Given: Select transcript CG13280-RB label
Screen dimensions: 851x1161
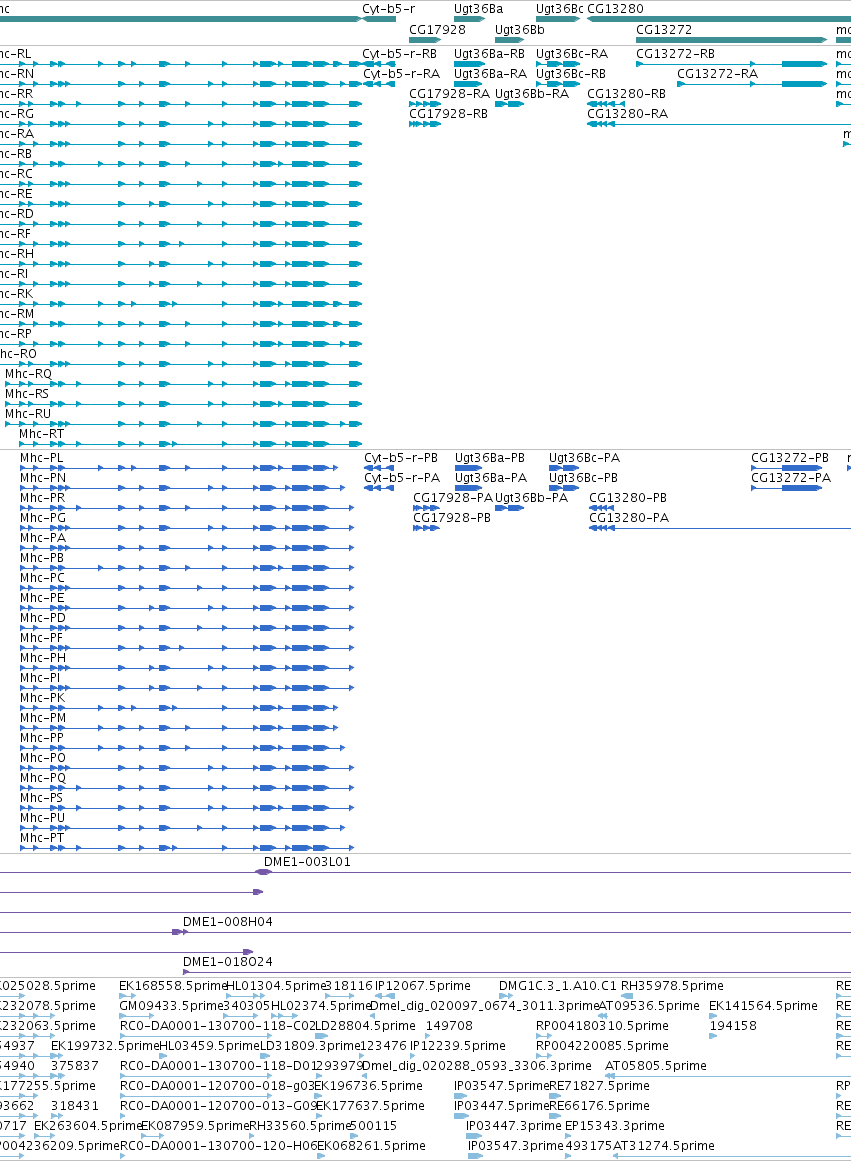Looking at the screenshot, I should [x=626, y=94].
